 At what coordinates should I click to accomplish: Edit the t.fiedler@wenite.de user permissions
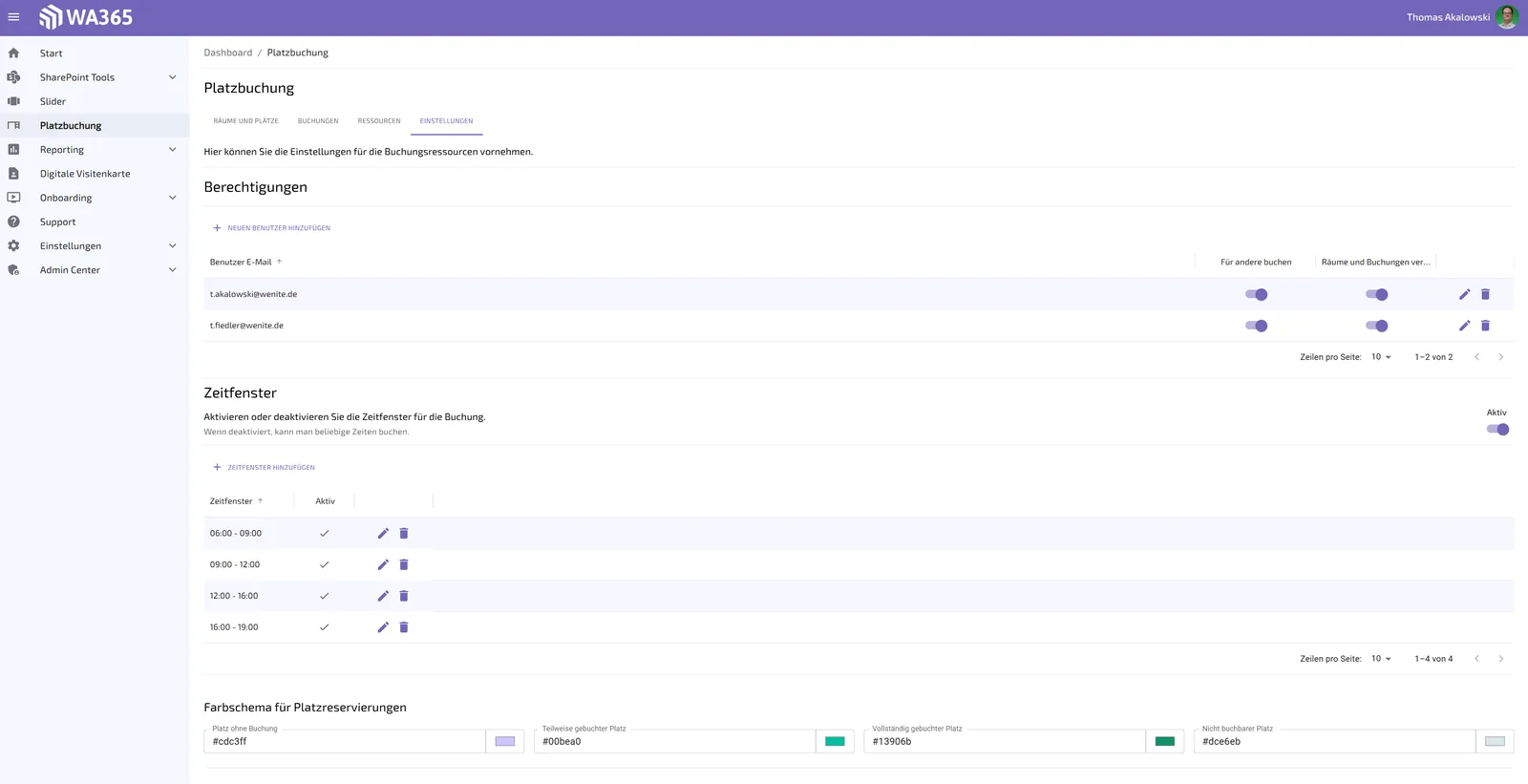point(1464,326)
